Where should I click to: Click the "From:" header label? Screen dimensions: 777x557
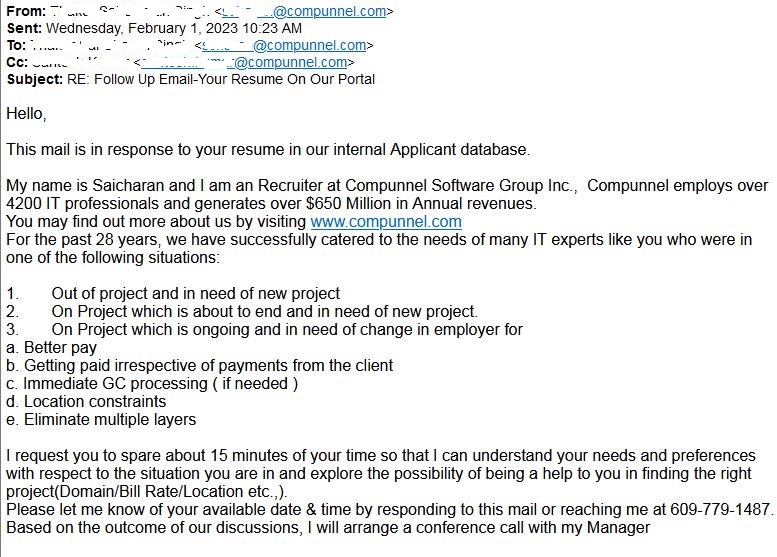pos(26,11)
